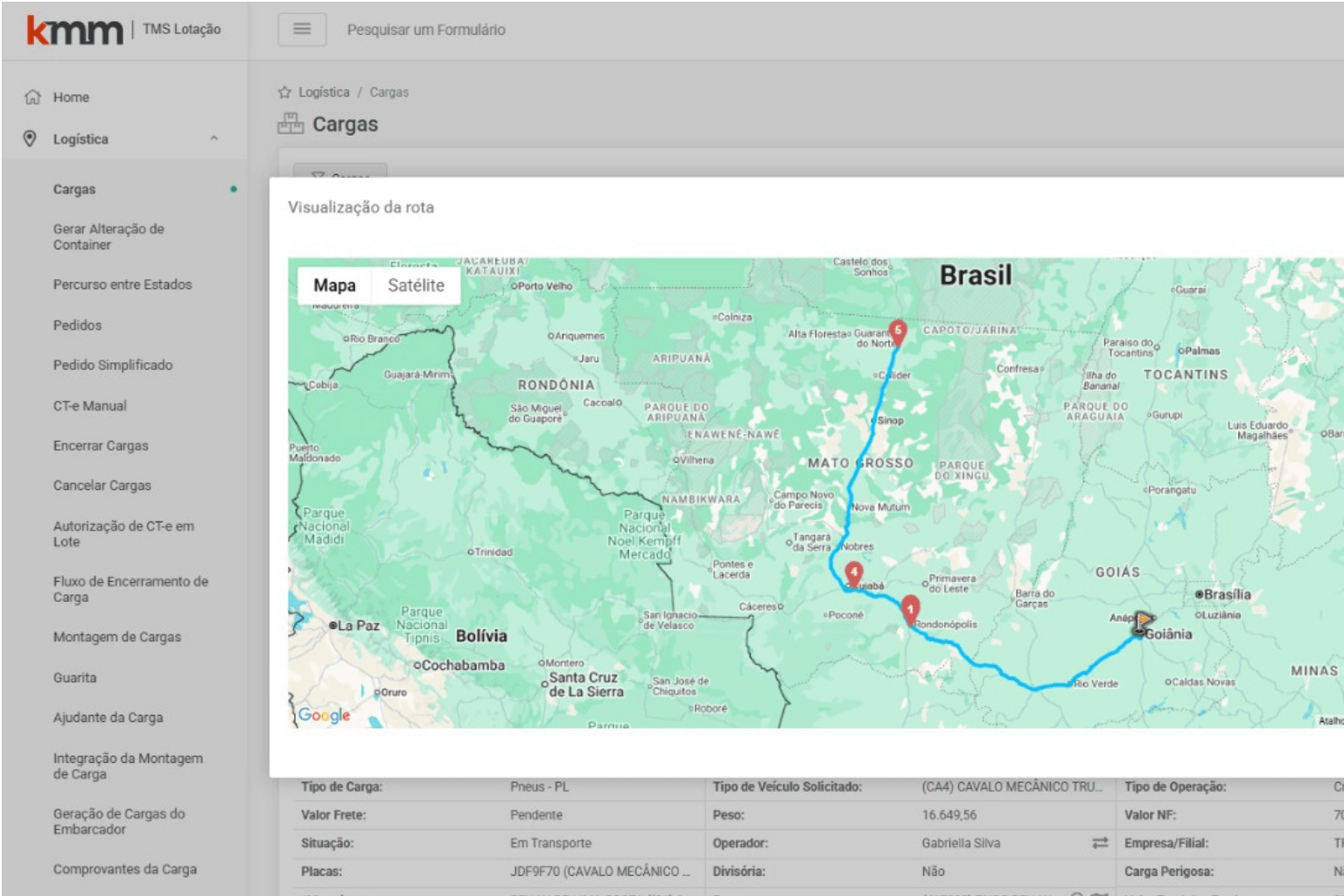Click route marker number 4 near Cuiabá
Screen dimensions: 1344x896
point(853,573)
